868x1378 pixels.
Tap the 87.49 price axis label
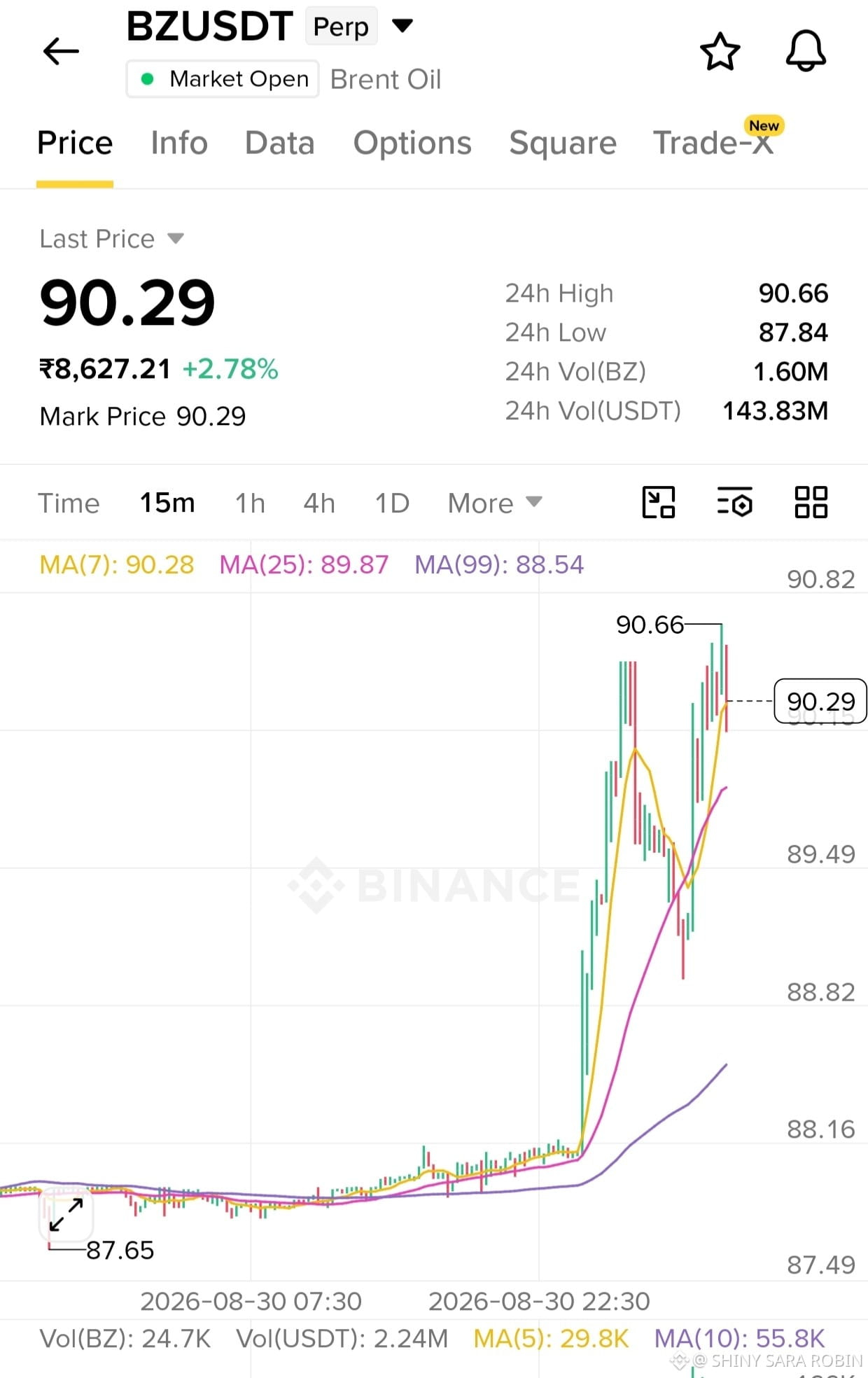820,1265
